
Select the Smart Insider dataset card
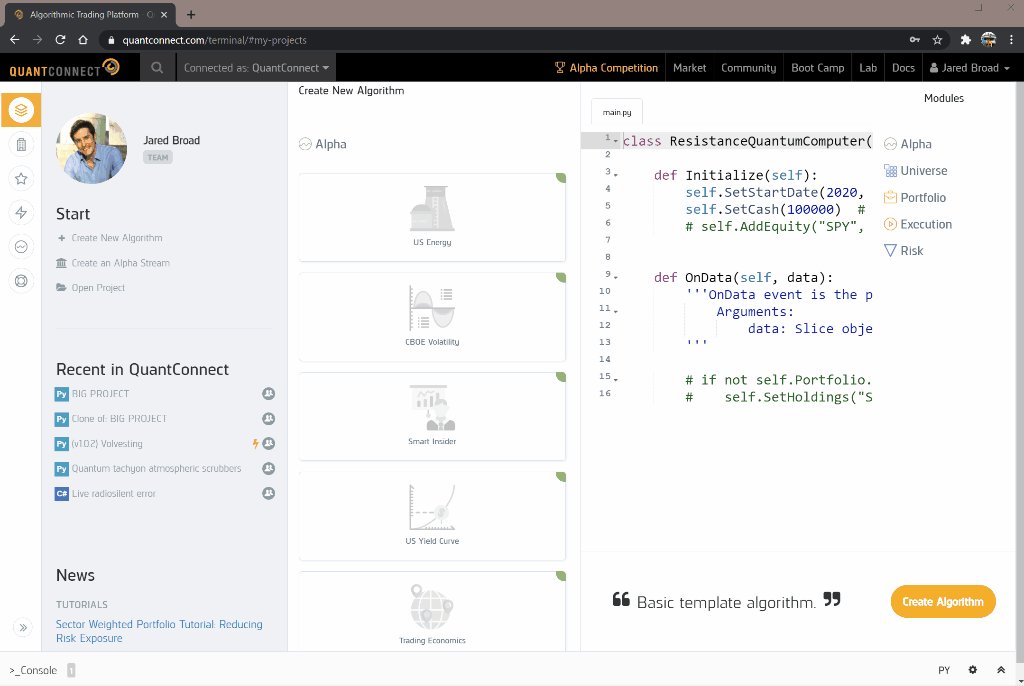click(432, 416)
